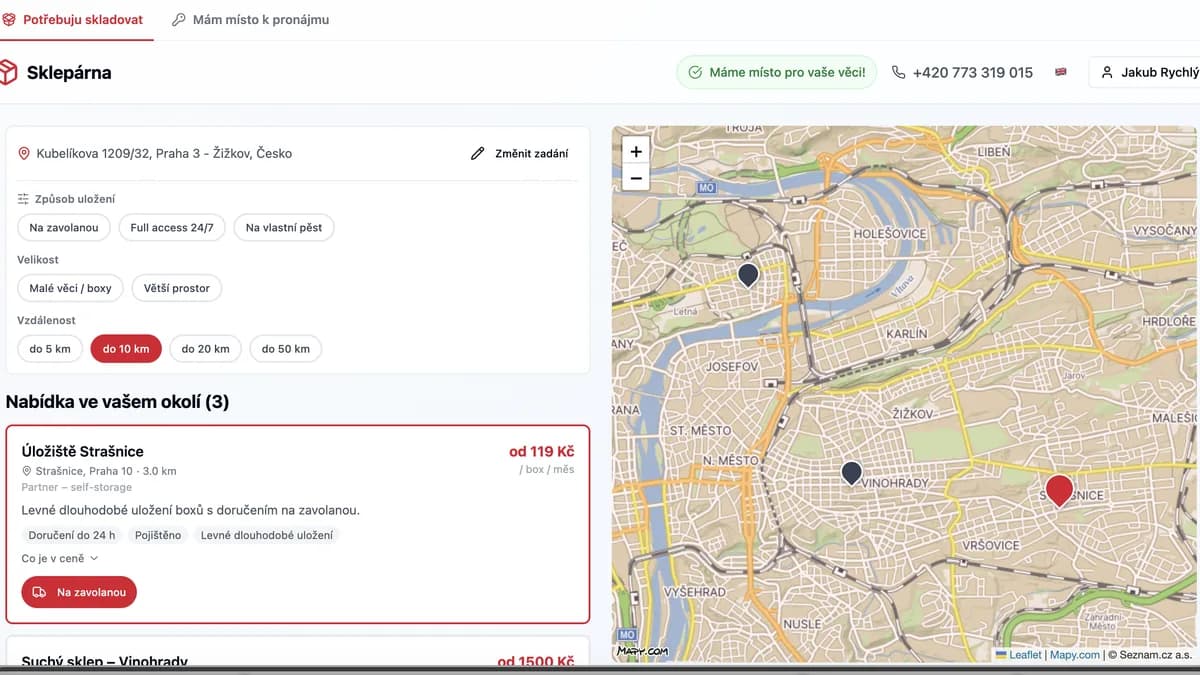Click the Nabídka ve vašem okolí (3) heading
Viewport: 1200px width, 675px height.
pos(117,402)
